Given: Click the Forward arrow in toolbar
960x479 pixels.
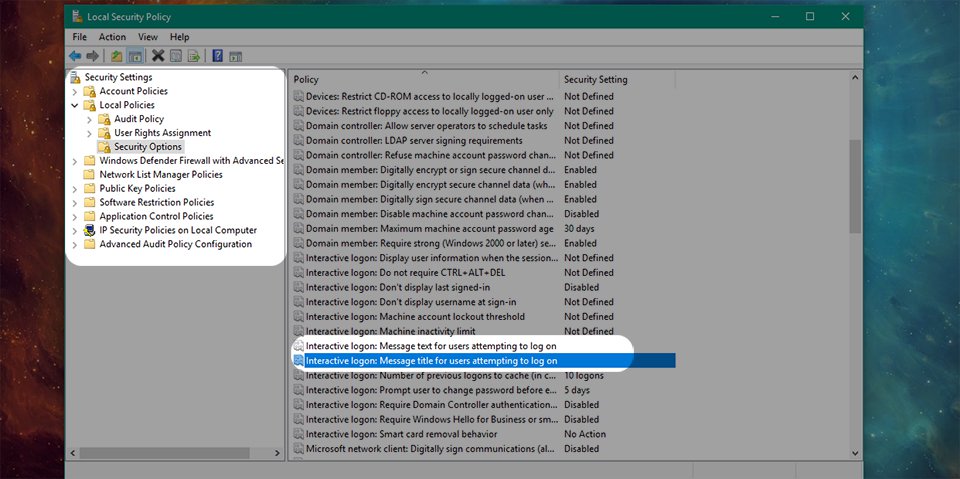Looking at the screenshot, I should [92, 56].
